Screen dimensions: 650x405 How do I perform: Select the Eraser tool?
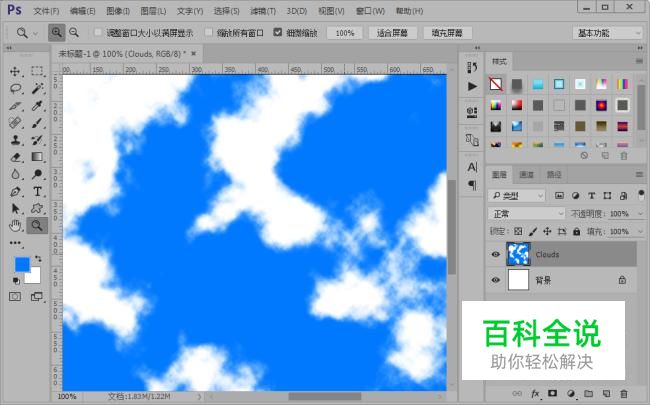click(15, 157)
